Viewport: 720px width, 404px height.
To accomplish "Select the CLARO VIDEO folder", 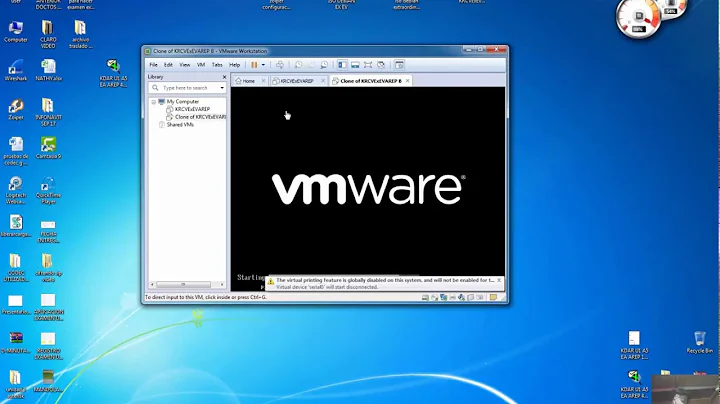I will [48, 34].
